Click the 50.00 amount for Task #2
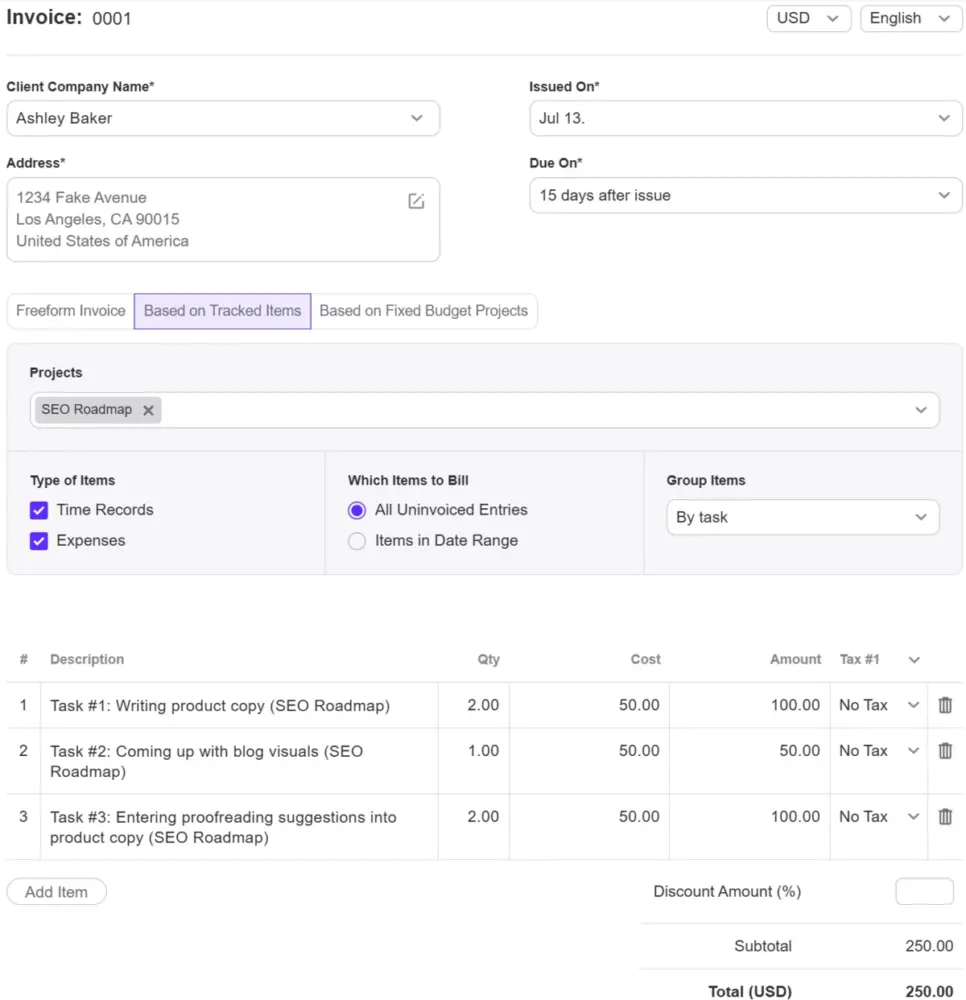 [800, 751]
